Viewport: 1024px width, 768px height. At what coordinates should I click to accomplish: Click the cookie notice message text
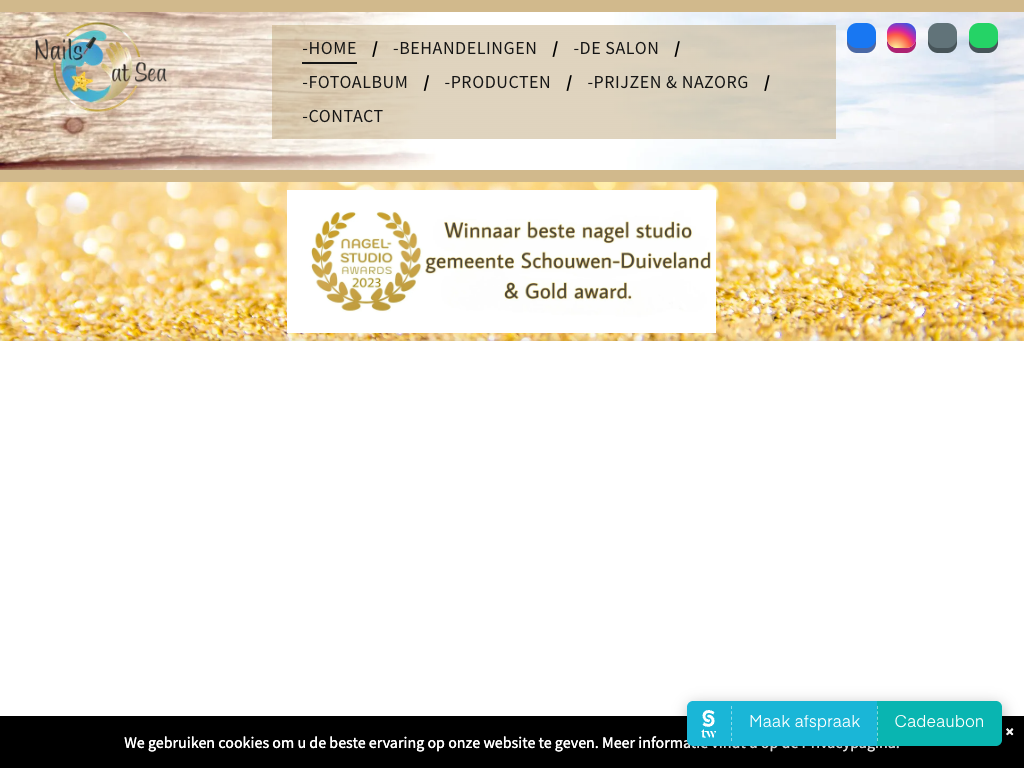(x=400, y=743)
